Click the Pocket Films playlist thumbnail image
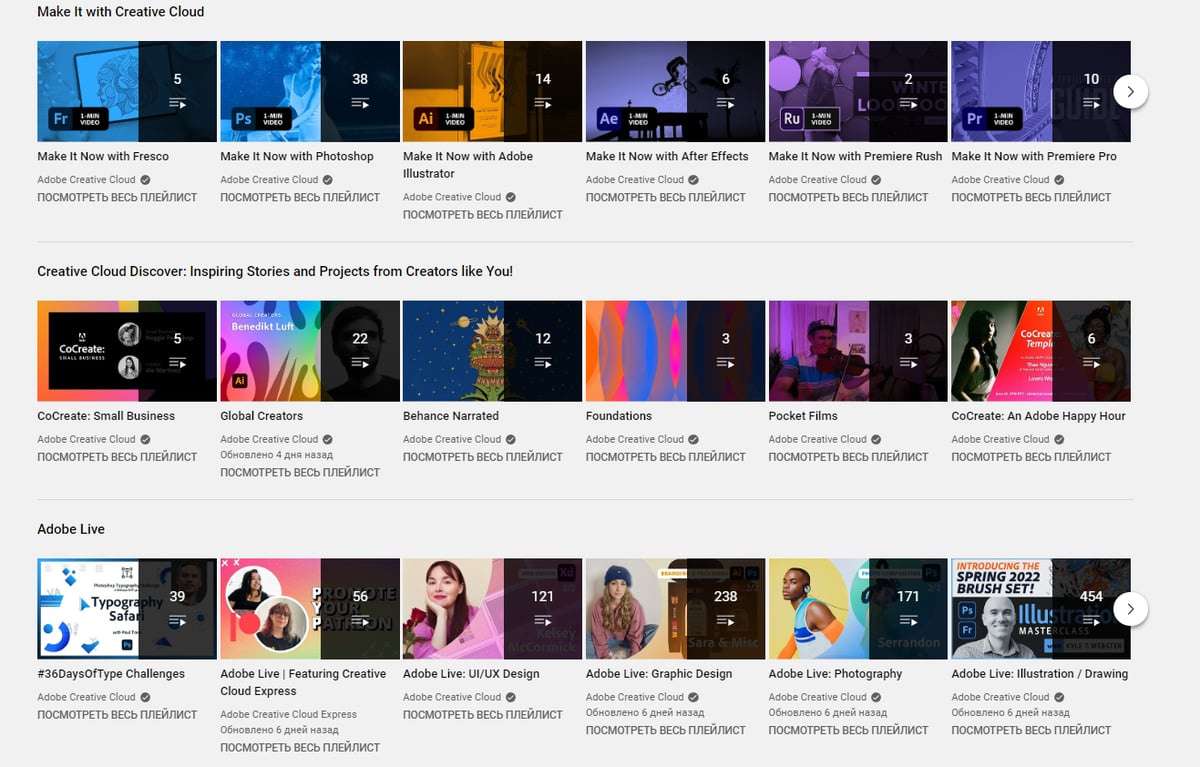Screen dimensions: 1200x767 coord(858,351)
